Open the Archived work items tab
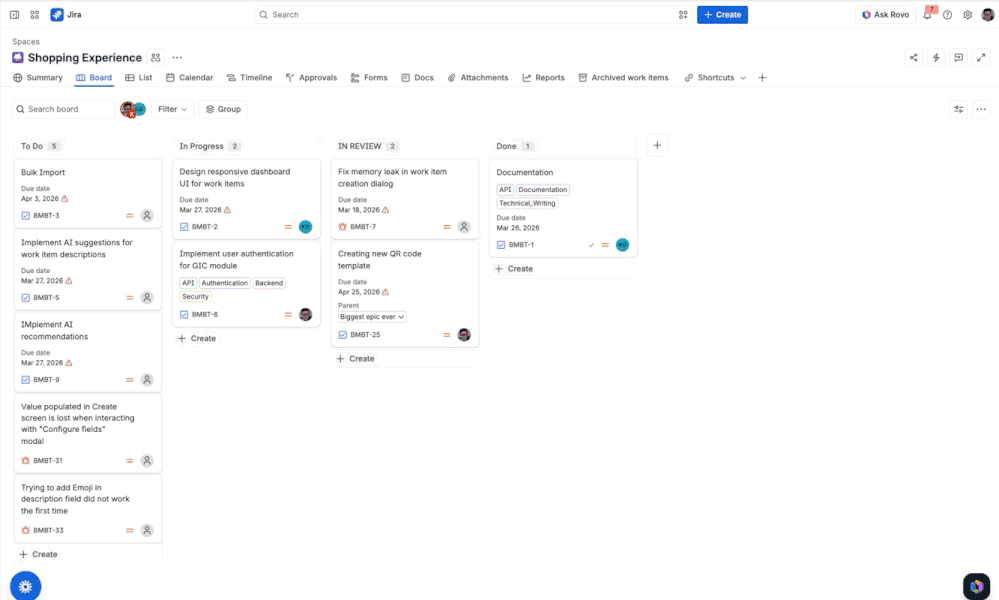This screenshot has height=600, width=999. pos(624,78)
